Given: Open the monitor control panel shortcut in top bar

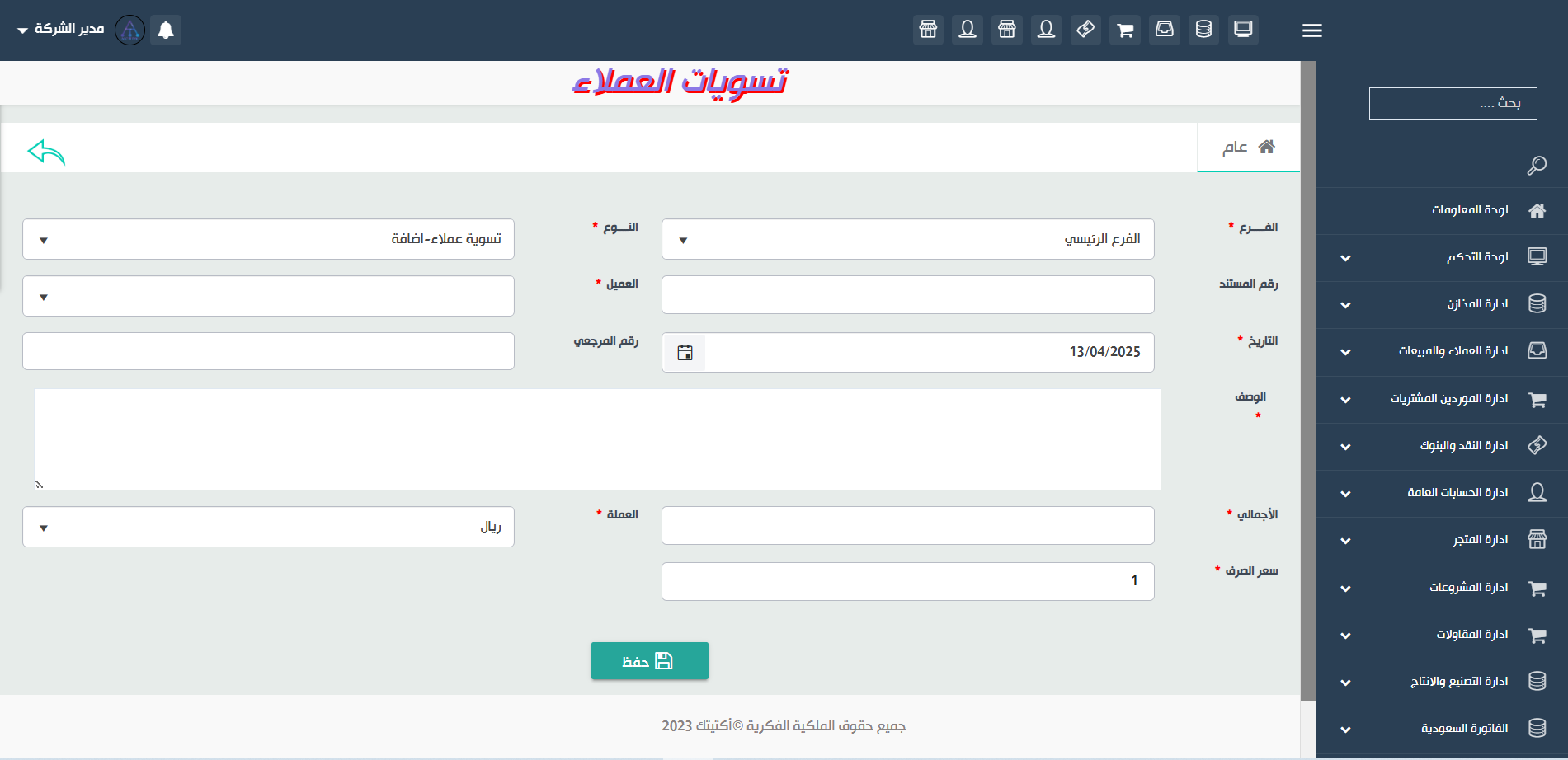Looking at the screenshot, I should point(1243,30).
